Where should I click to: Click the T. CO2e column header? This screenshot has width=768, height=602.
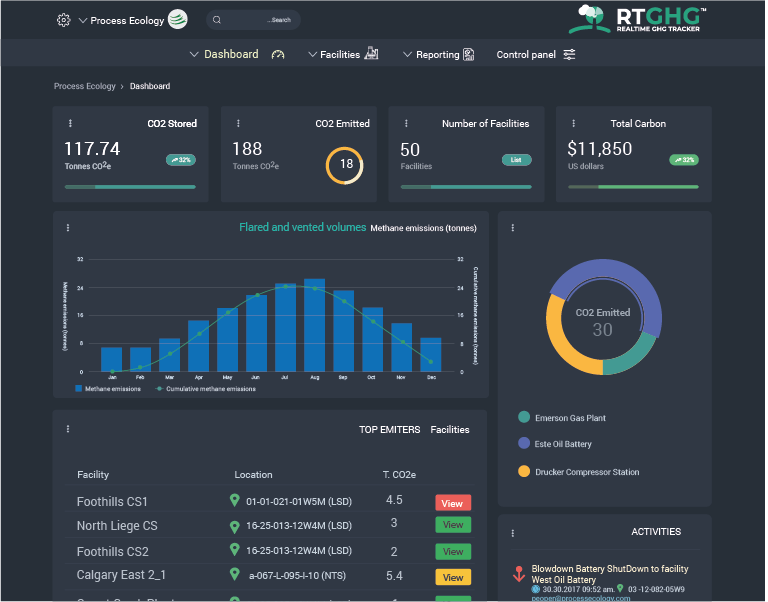tap(399, 475)
